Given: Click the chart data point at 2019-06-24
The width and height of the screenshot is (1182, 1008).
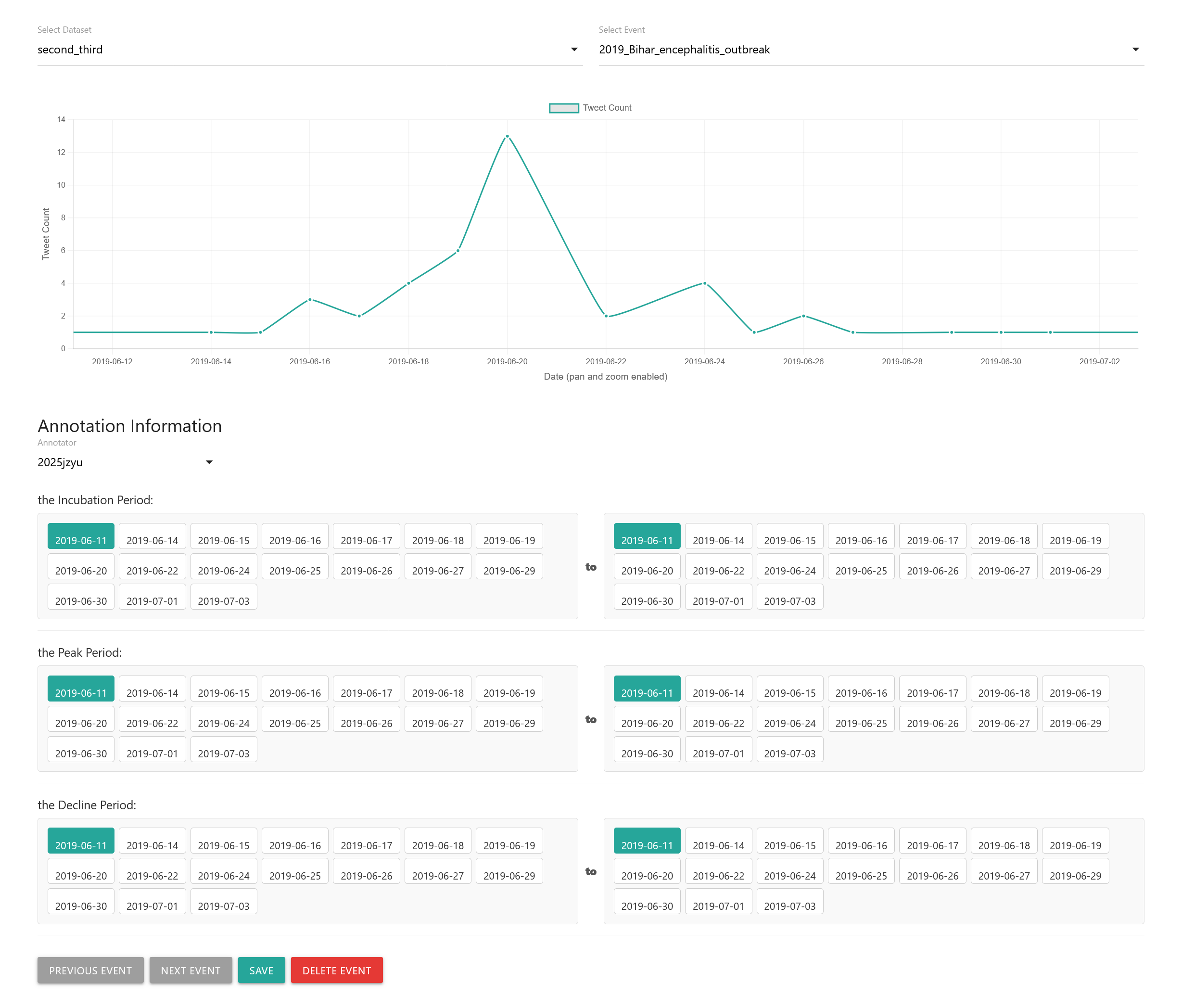Looking at the screenshot, I should pyautogui.click(x=704, y=283).
